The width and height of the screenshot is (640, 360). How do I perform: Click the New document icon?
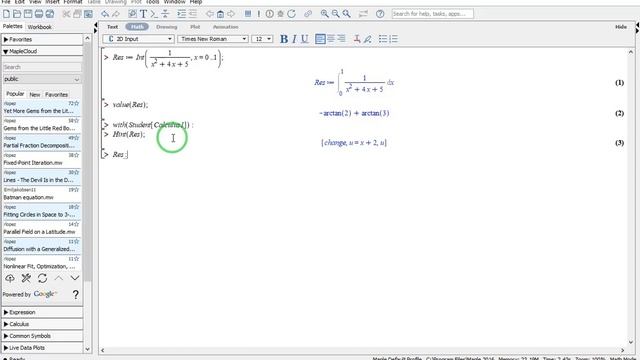(6, 14)
